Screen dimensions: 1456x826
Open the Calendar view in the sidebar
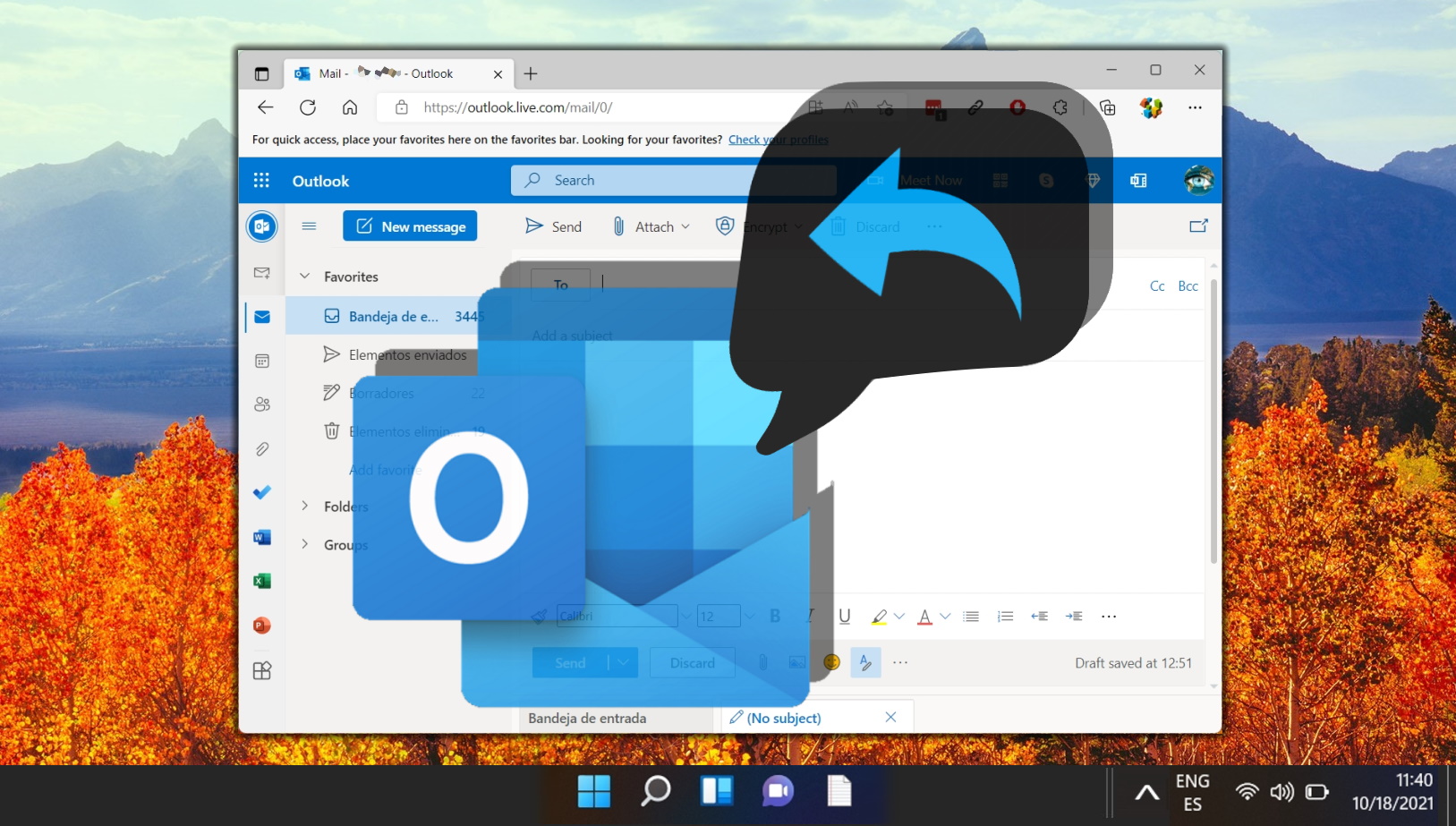[262, 361]
